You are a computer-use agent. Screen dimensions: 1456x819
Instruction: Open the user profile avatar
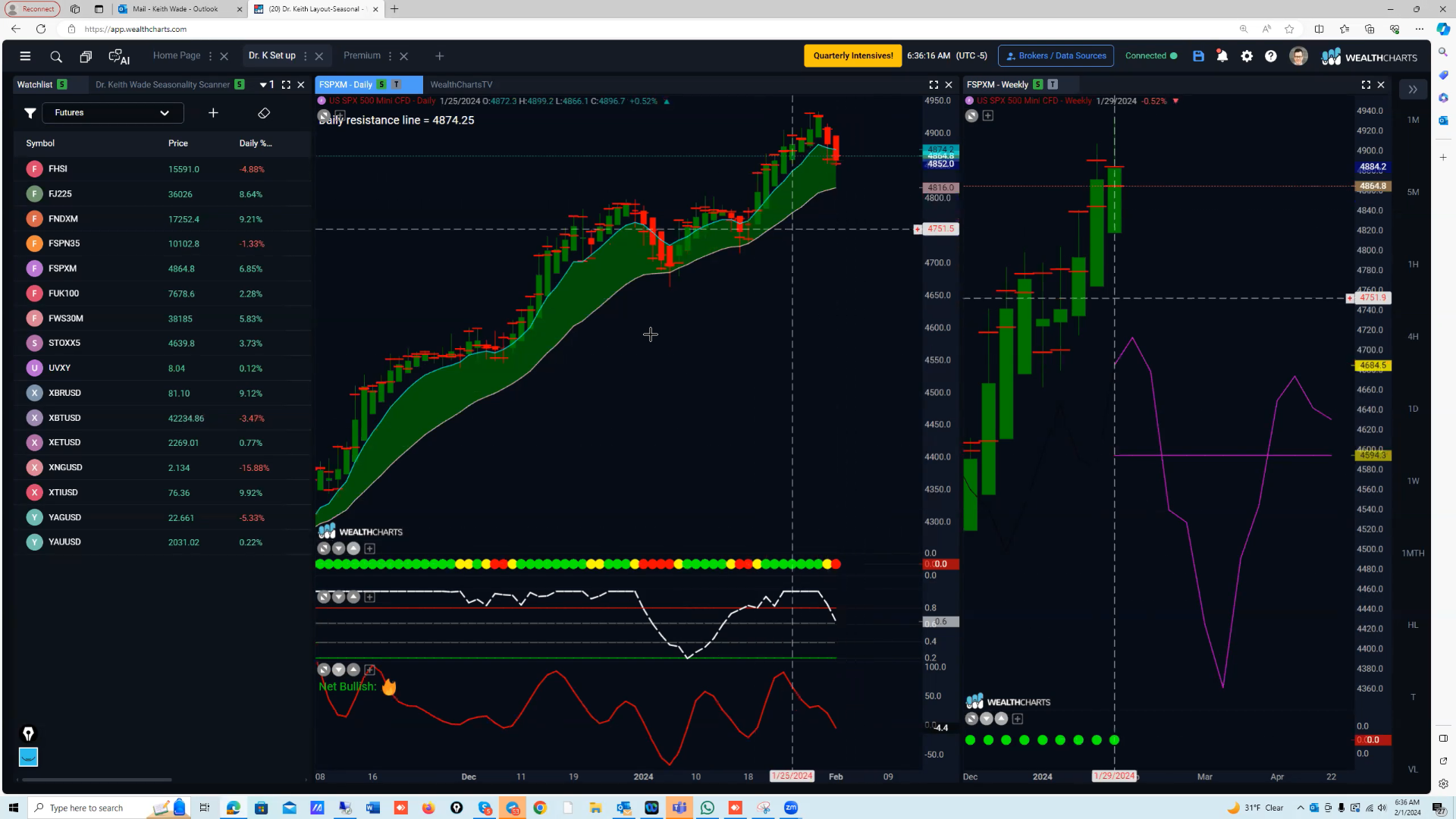1298,56
